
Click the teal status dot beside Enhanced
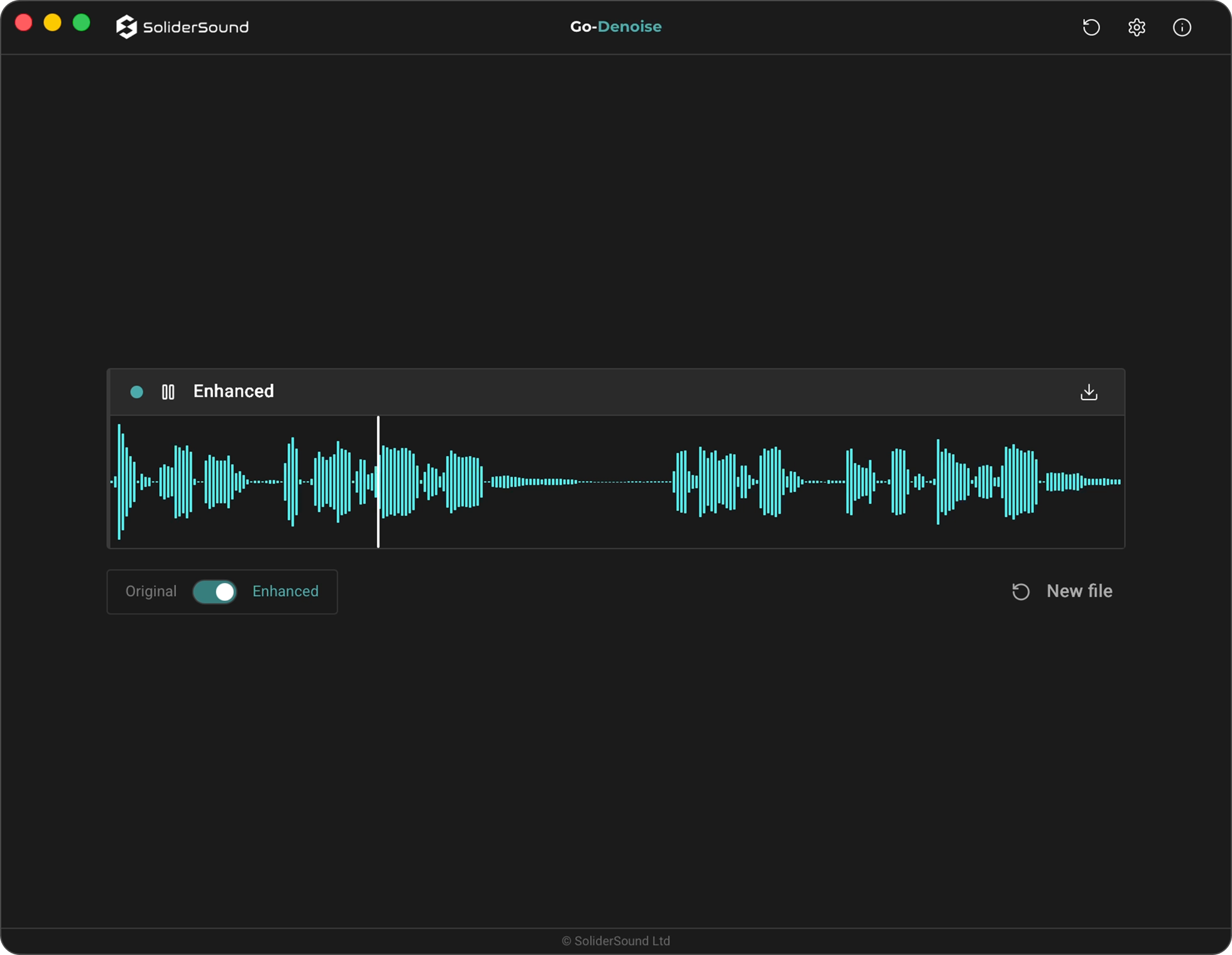136,392
